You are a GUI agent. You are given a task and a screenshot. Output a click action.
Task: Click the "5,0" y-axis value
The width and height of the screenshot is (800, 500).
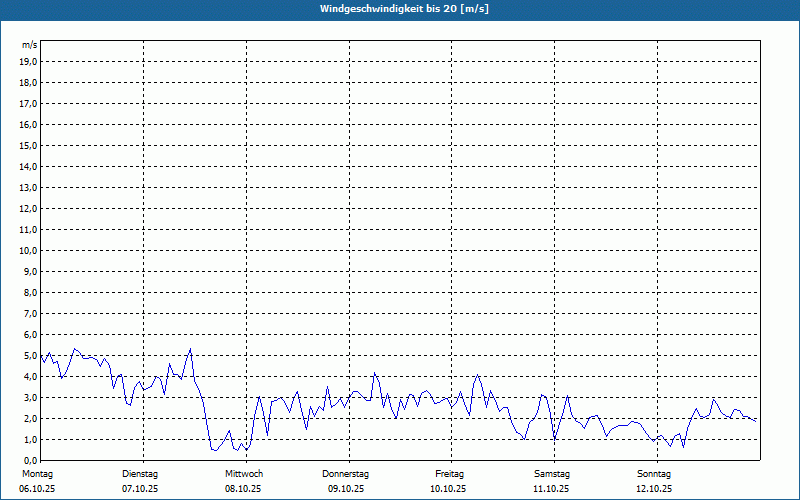click(30, 355)
